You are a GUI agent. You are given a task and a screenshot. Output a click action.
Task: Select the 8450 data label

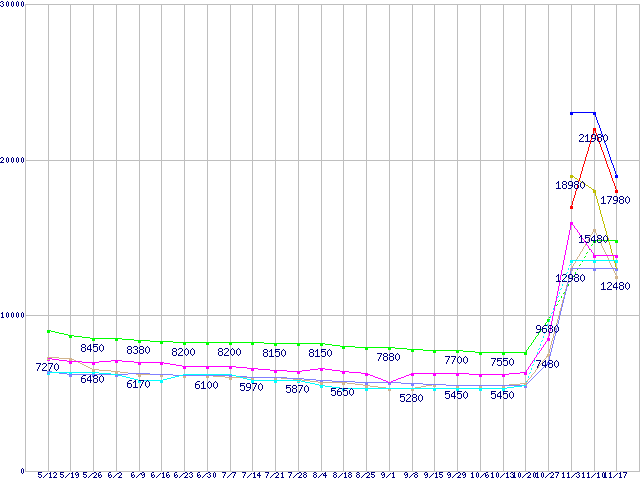click(x=92, y=348)
